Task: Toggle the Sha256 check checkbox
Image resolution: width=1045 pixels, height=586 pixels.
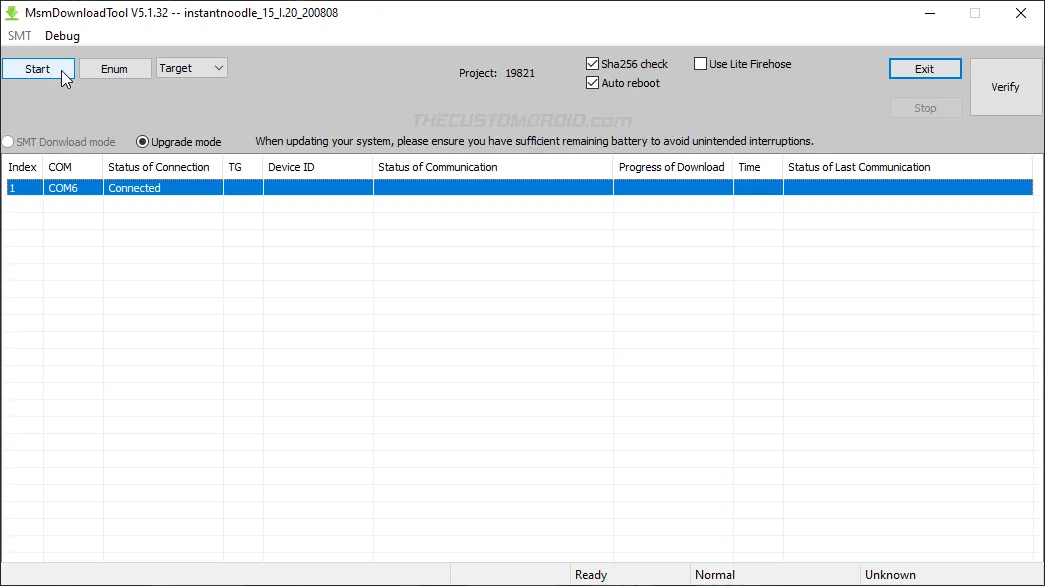Action: click(x=593, y=64)
